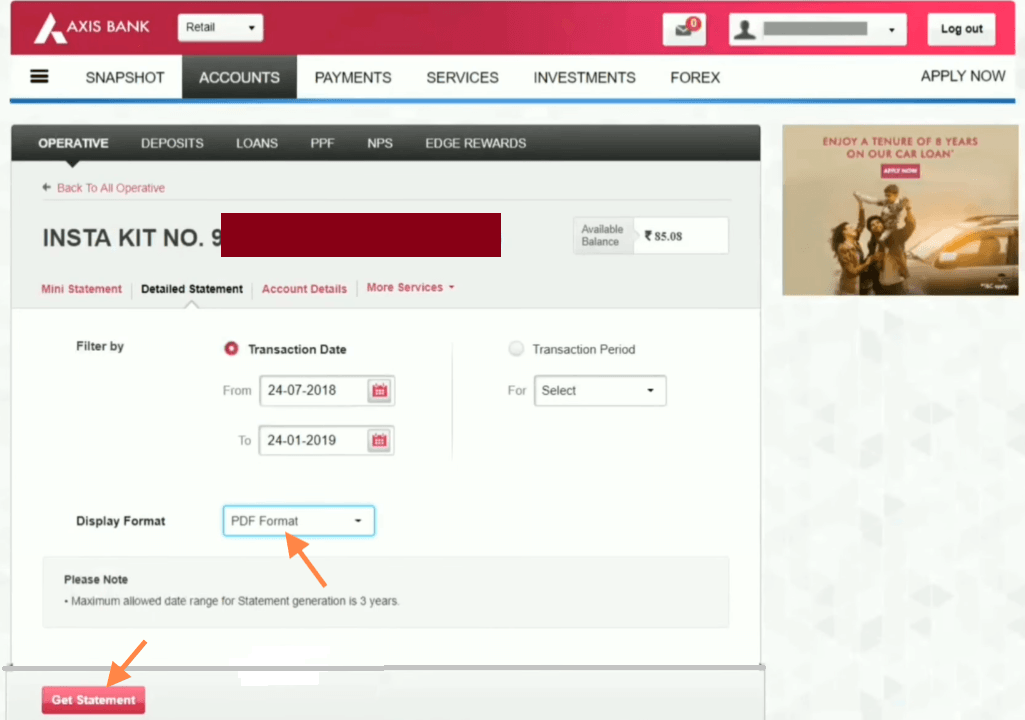Open the hamburger menu icon
Image resolution: width=1025 pixels, height=720 pixels.
39,77
